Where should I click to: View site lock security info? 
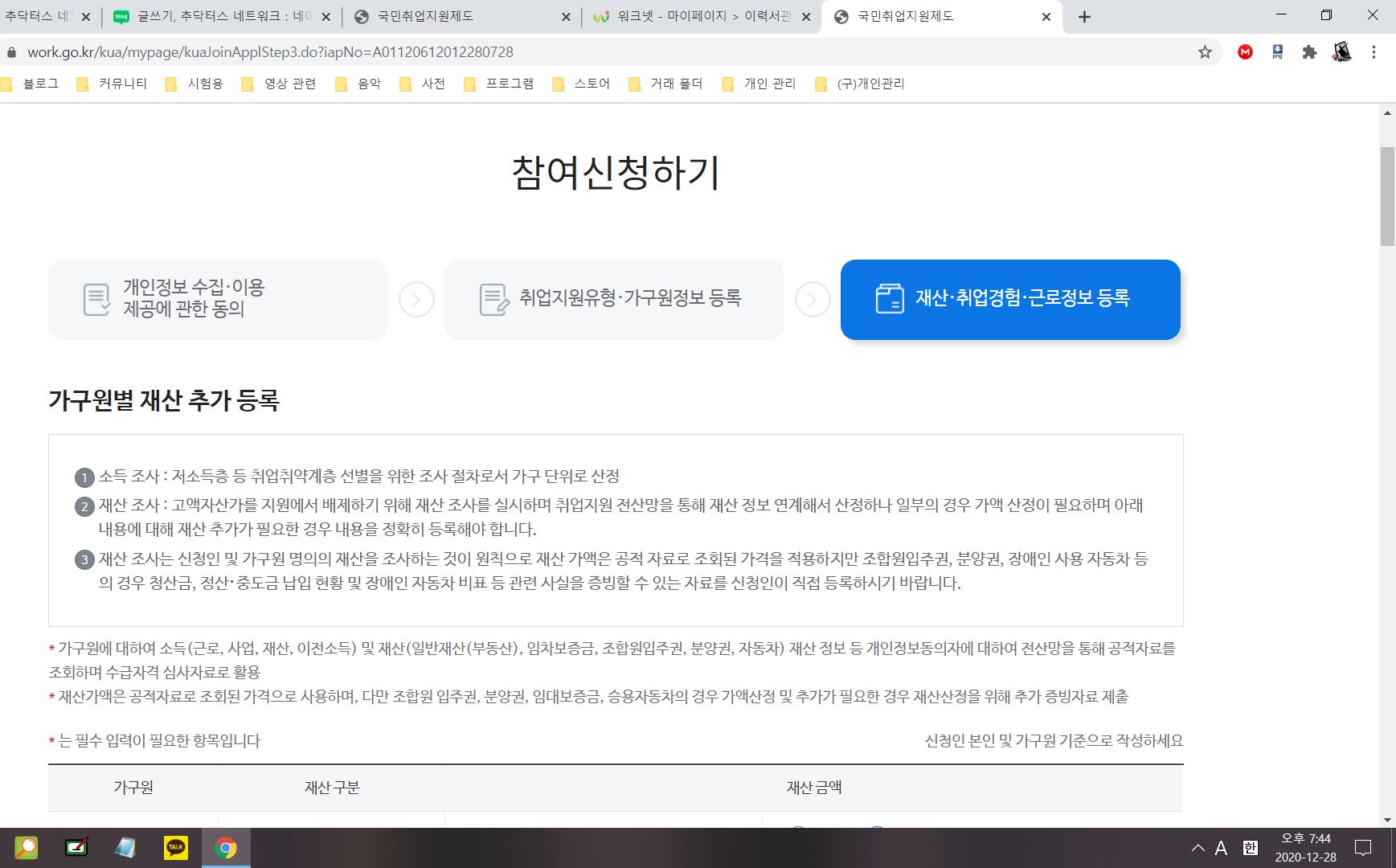(x=11, y=52)
